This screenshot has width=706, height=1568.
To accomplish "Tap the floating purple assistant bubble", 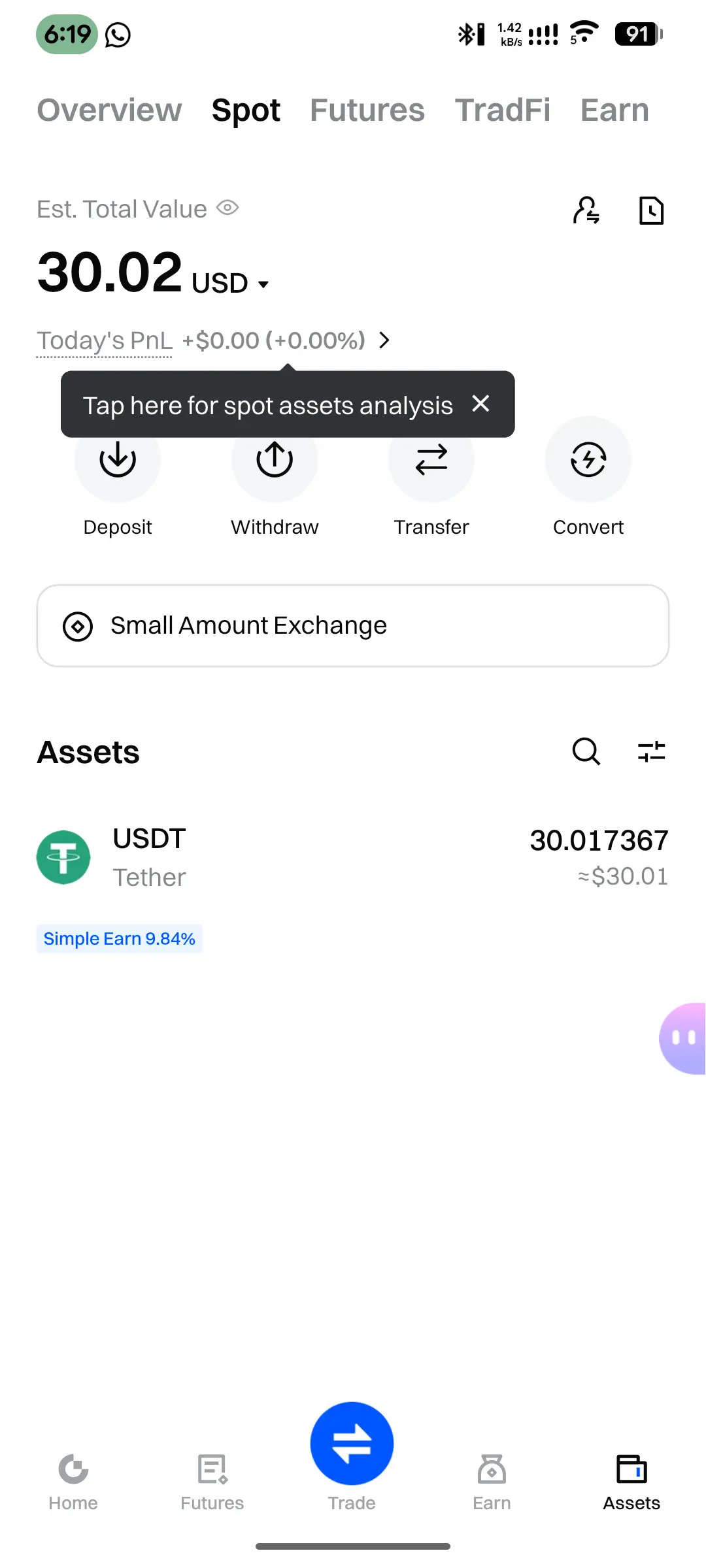I will [683, 1038].
